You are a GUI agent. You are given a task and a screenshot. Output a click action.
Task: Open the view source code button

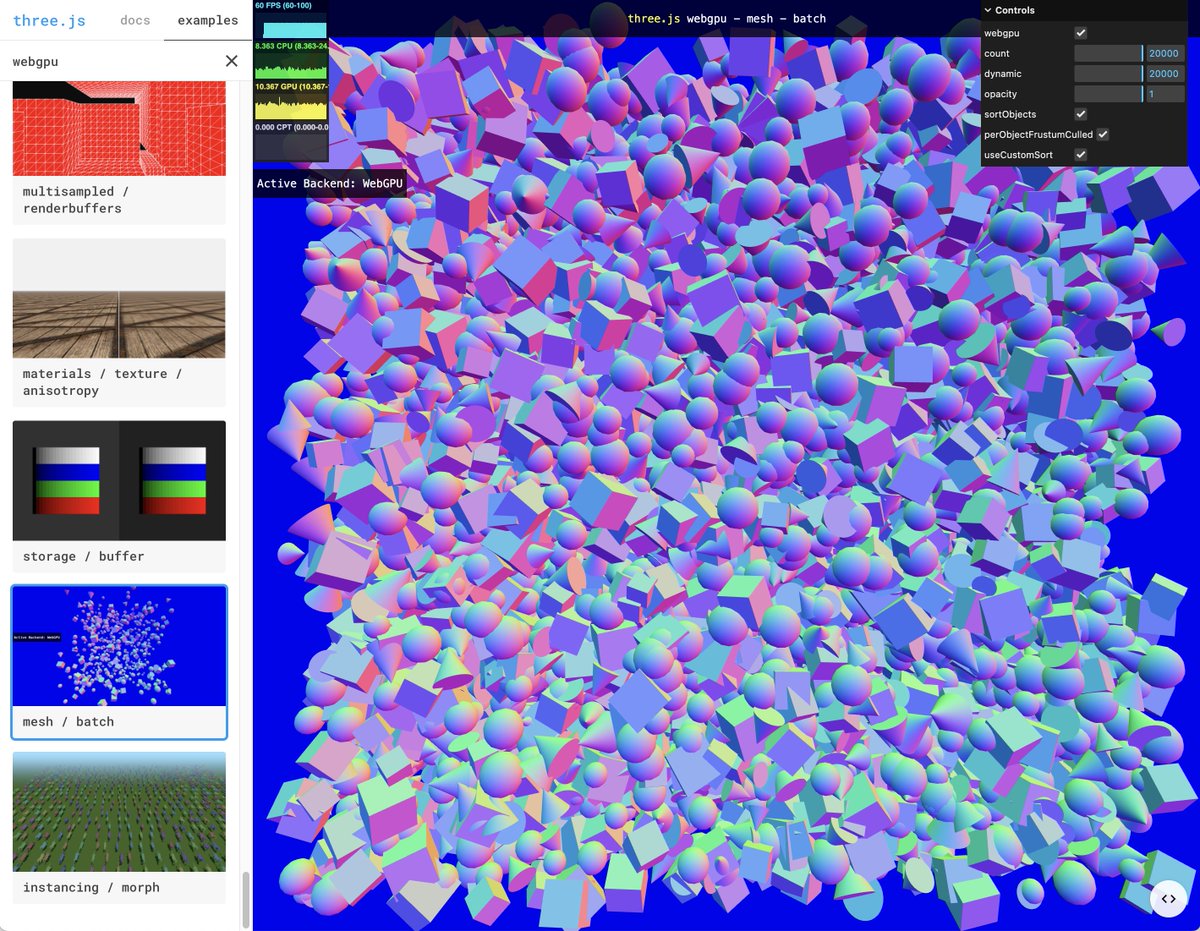[x=1168, y=898]
